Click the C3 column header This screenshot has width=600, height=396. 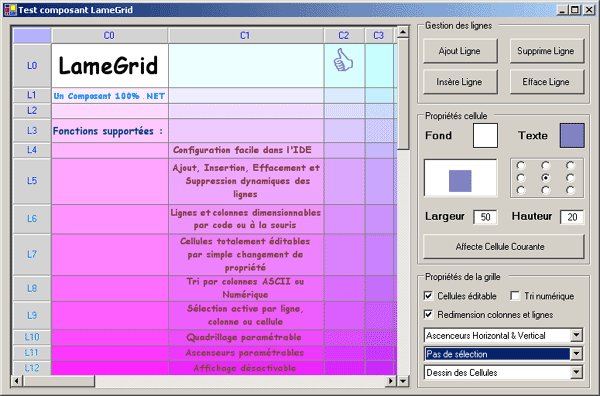click(379, 36)
